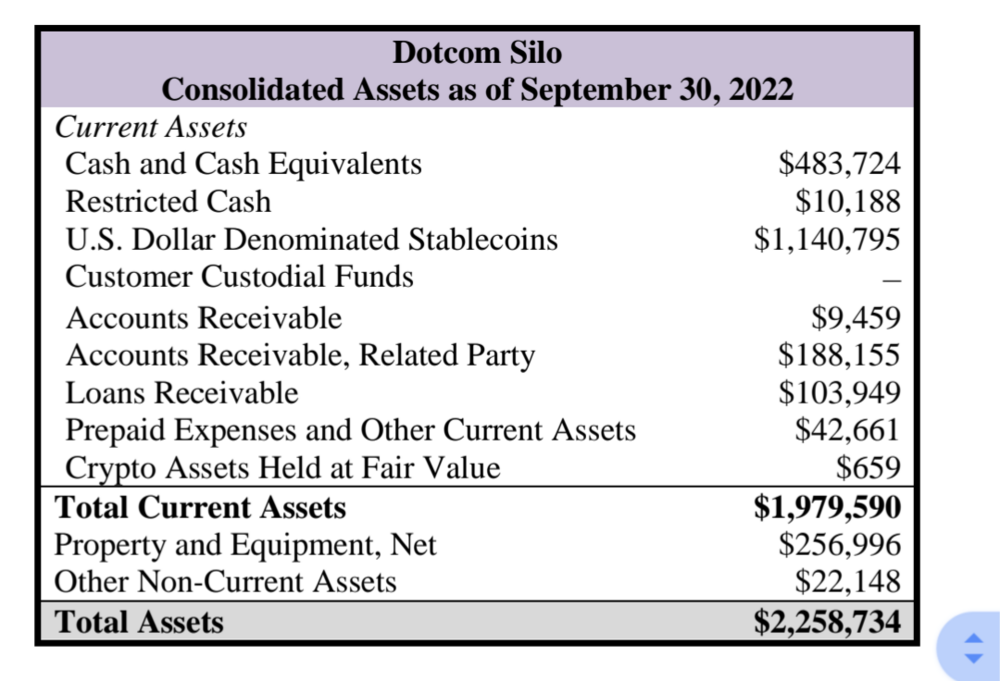1000x681 pixels.
Task: Select Crypto Assets Held at Fair Value
Action: (x=282, y=467)
